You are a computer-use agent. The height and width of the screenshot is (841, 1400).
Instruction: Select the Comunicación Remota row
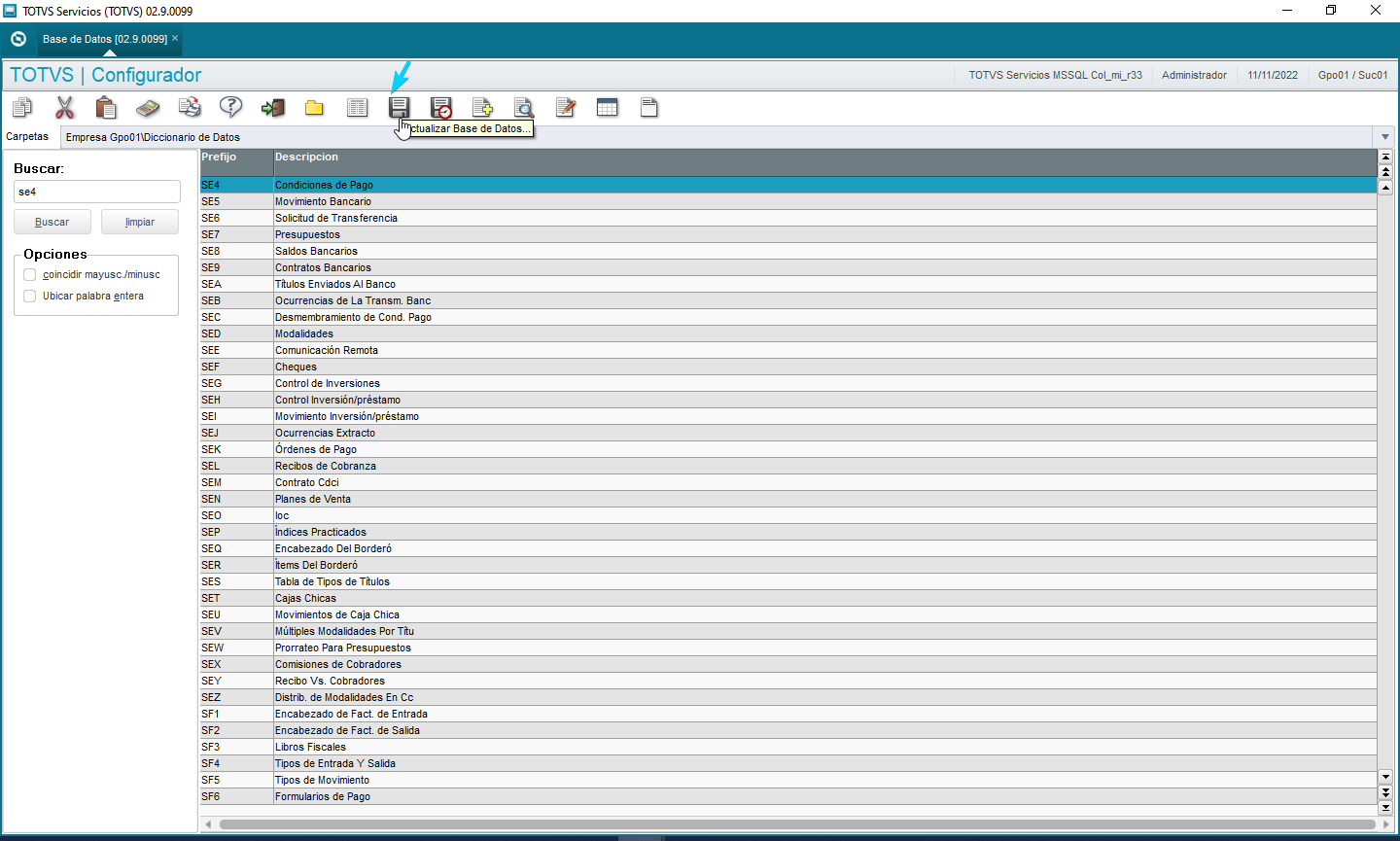788,350
